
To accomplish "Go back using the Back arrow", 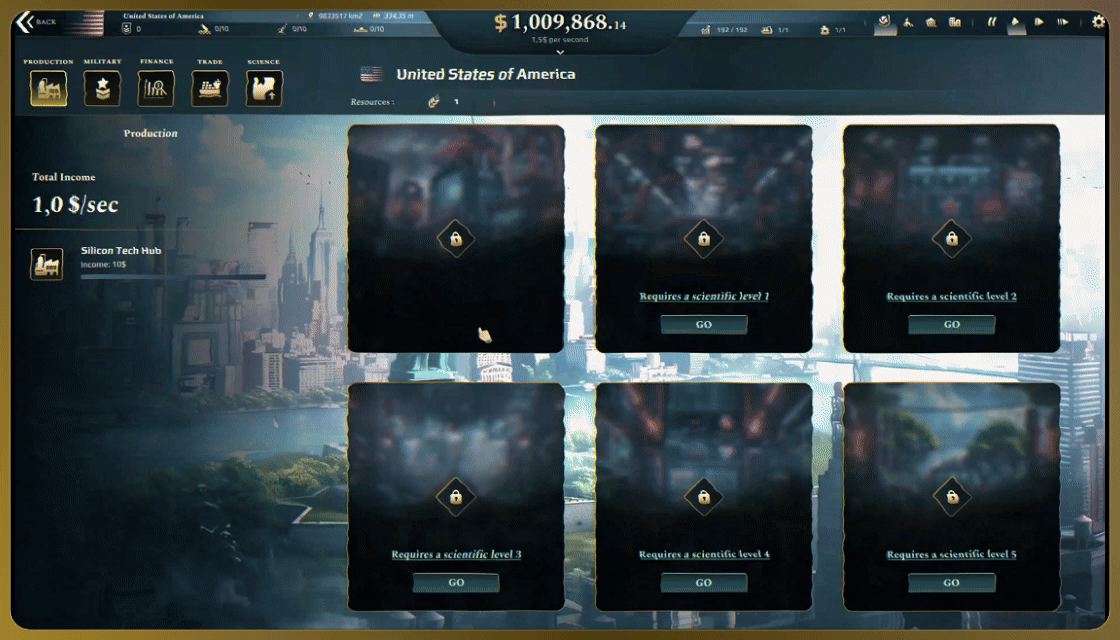I will pyautogui.click(x=36, y=22).
